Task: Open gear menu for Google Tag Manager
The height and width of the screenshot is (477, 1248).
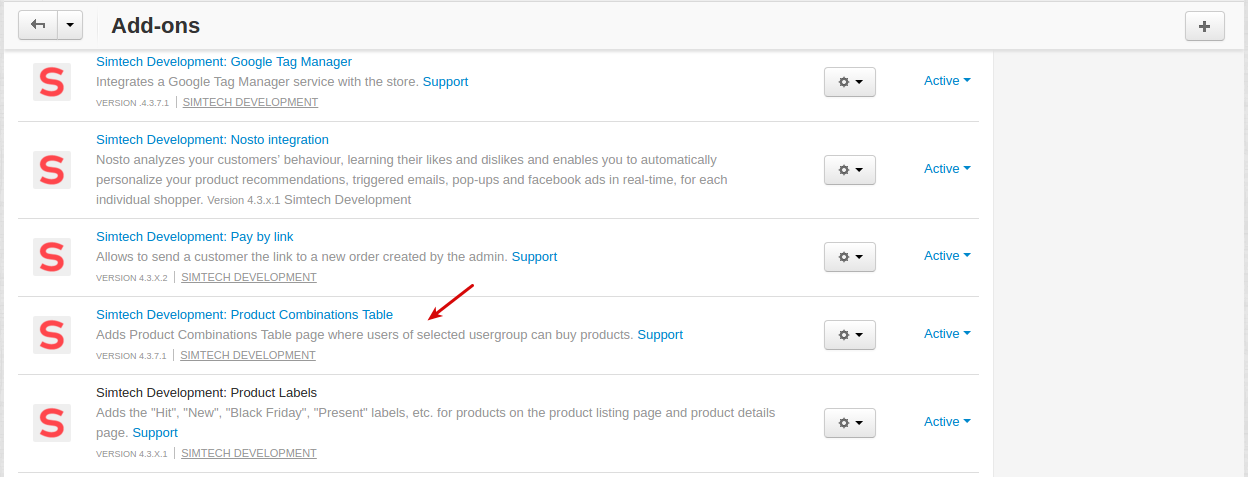Action: coord(850,82)
